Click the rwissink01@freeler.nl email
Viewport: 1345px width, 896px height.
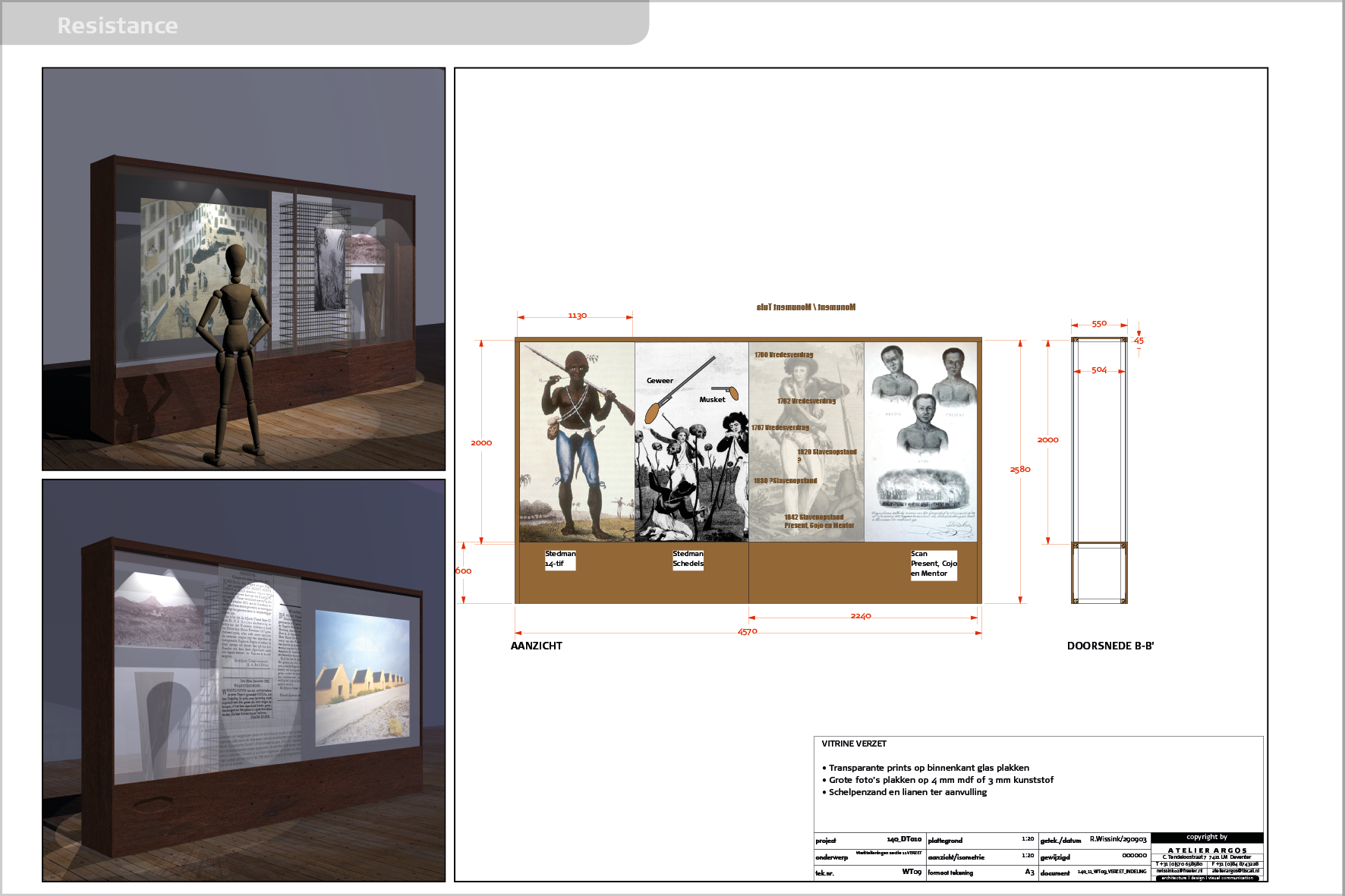[1179, 871]
